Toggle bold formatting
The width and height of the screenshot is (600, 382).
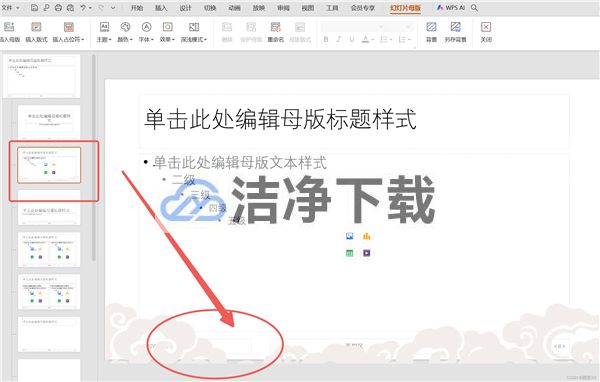point(326,39)
